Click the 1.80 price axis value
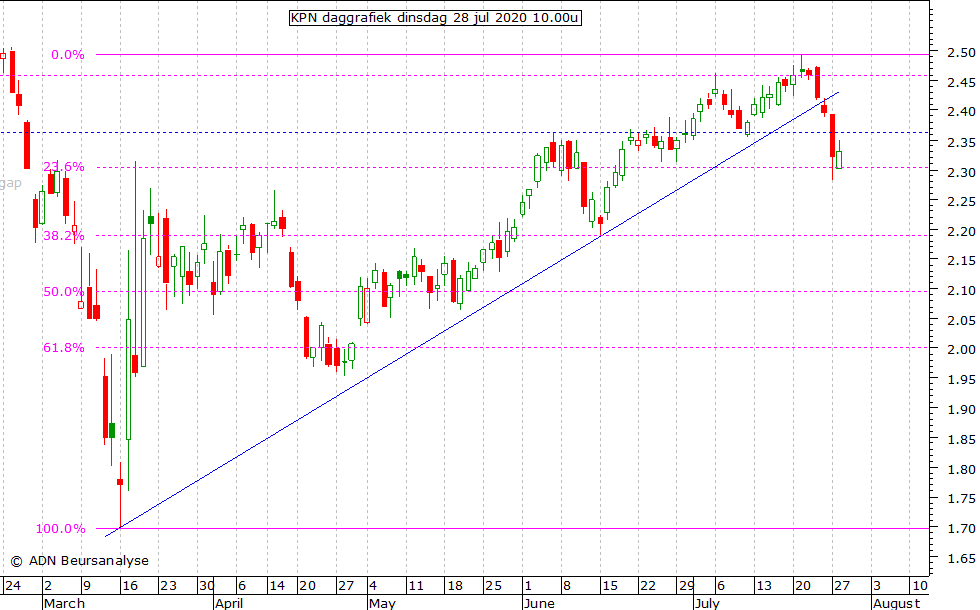Image resolution: width=980 pixels, height=610 pixels. (x=961, y=469)
